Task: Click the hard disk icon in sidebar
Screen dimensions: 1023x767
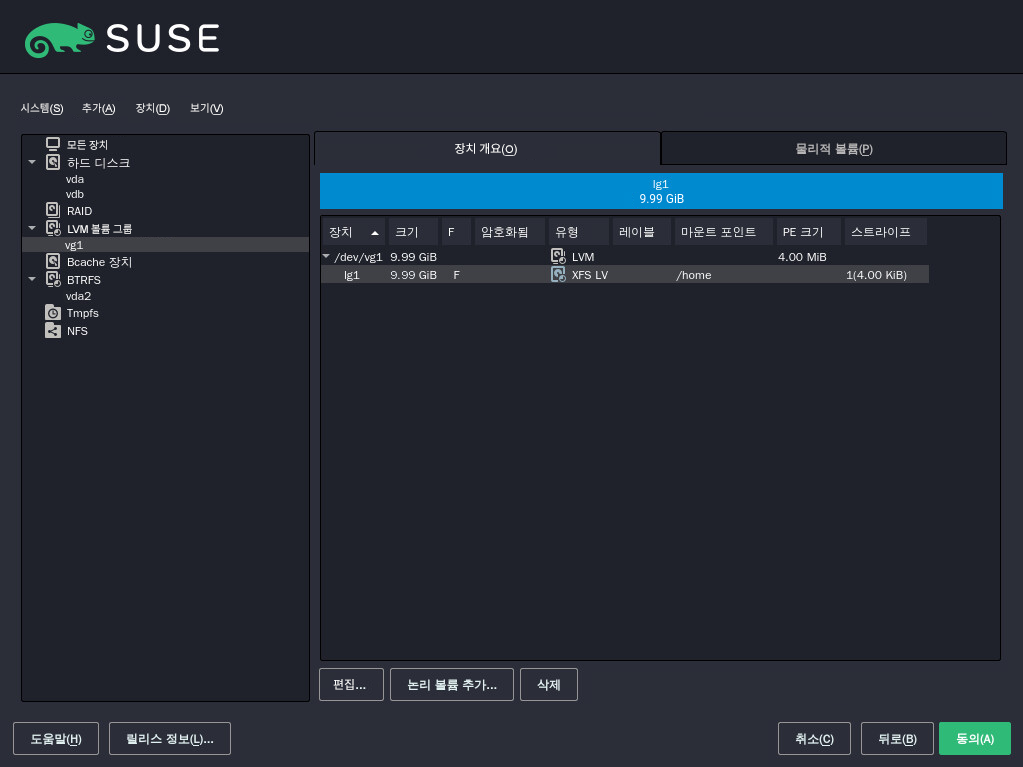Action: point(53,162)
